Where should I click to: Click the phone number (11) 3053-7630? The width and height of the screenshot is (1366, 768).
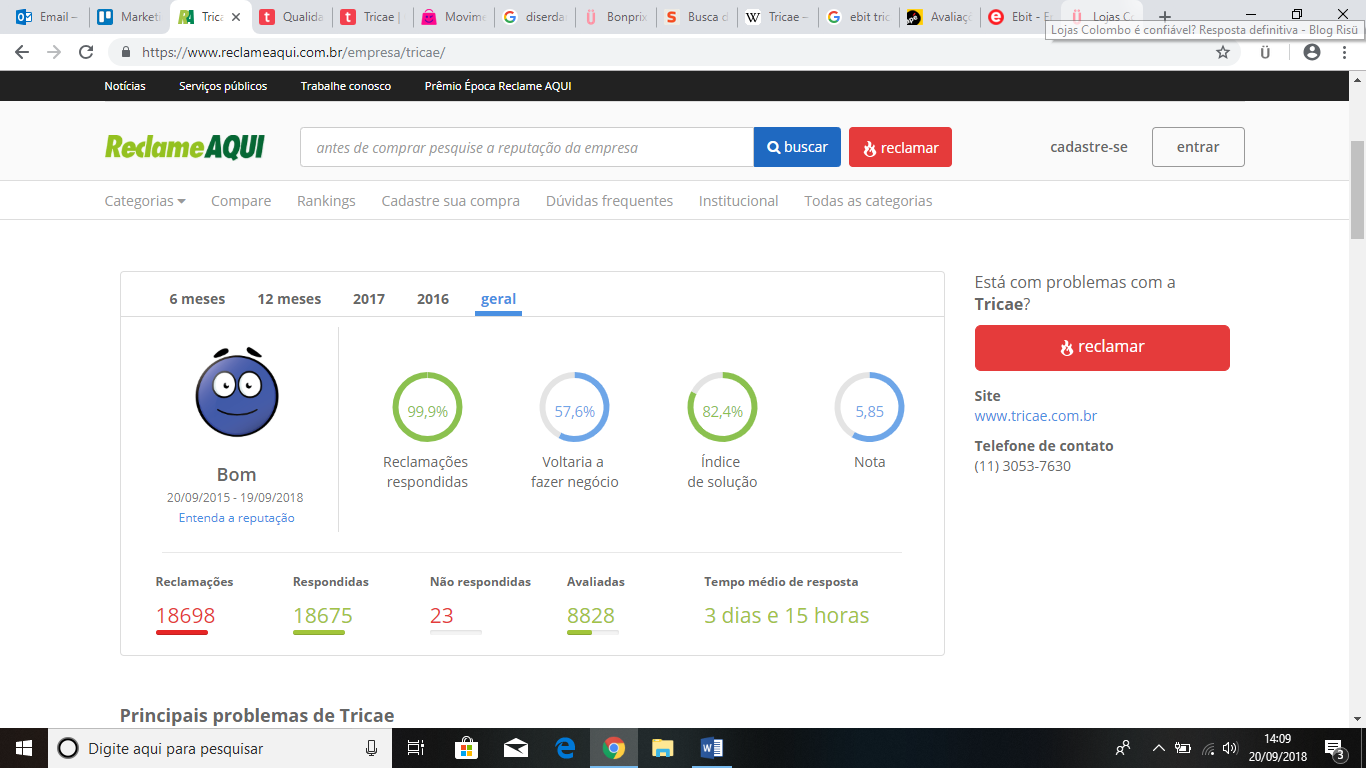click(1023, 466)
